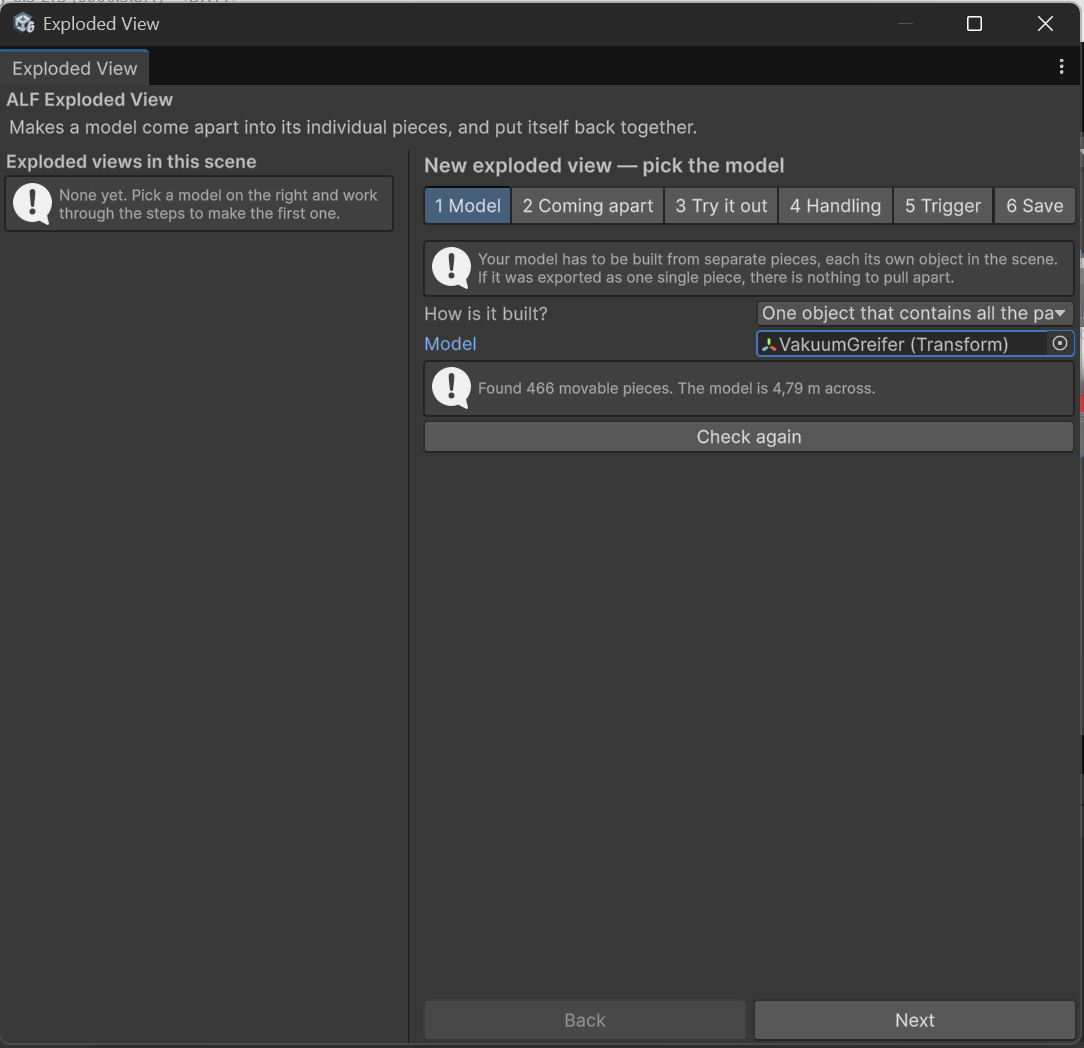Image resolution: width=1084 pixels, height=1048 pixels.
Task: Open the object picker for Model field
Action: pos(1059,344)
